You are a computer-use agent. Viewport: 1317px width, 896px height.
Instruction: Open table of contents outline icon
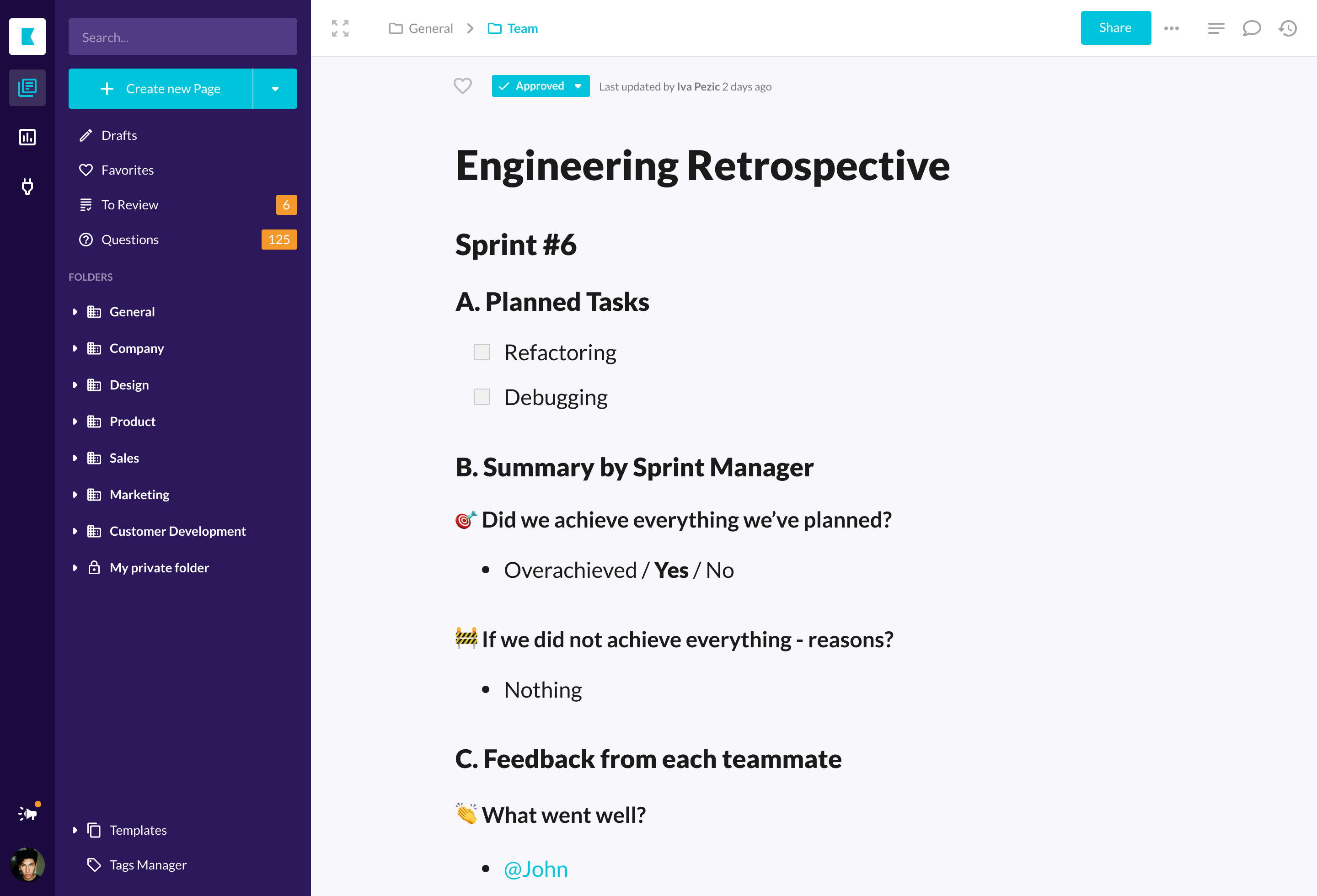1215,28
